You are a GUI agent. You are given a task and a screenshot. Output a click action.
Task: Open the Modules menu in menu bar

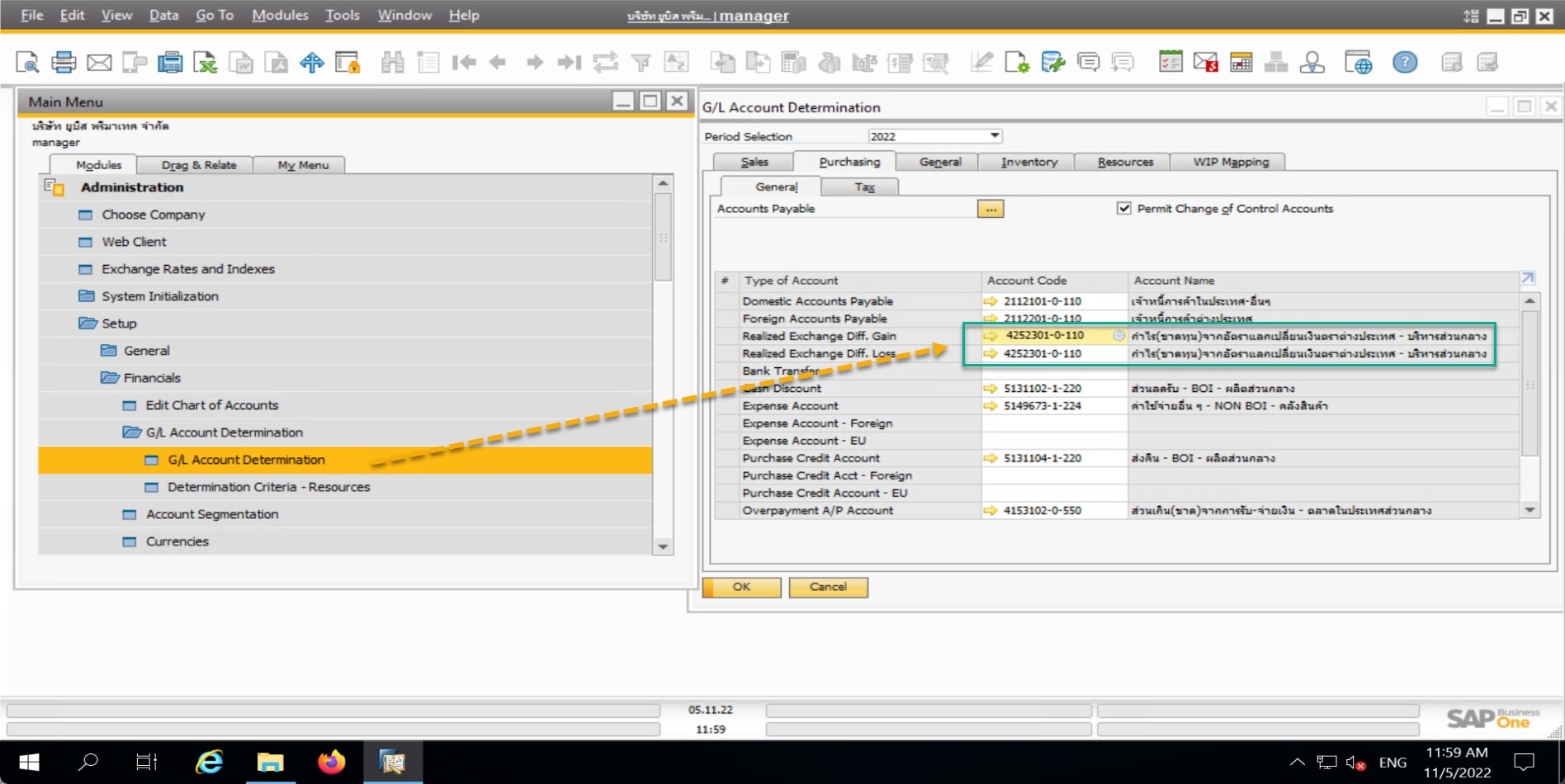280,15
